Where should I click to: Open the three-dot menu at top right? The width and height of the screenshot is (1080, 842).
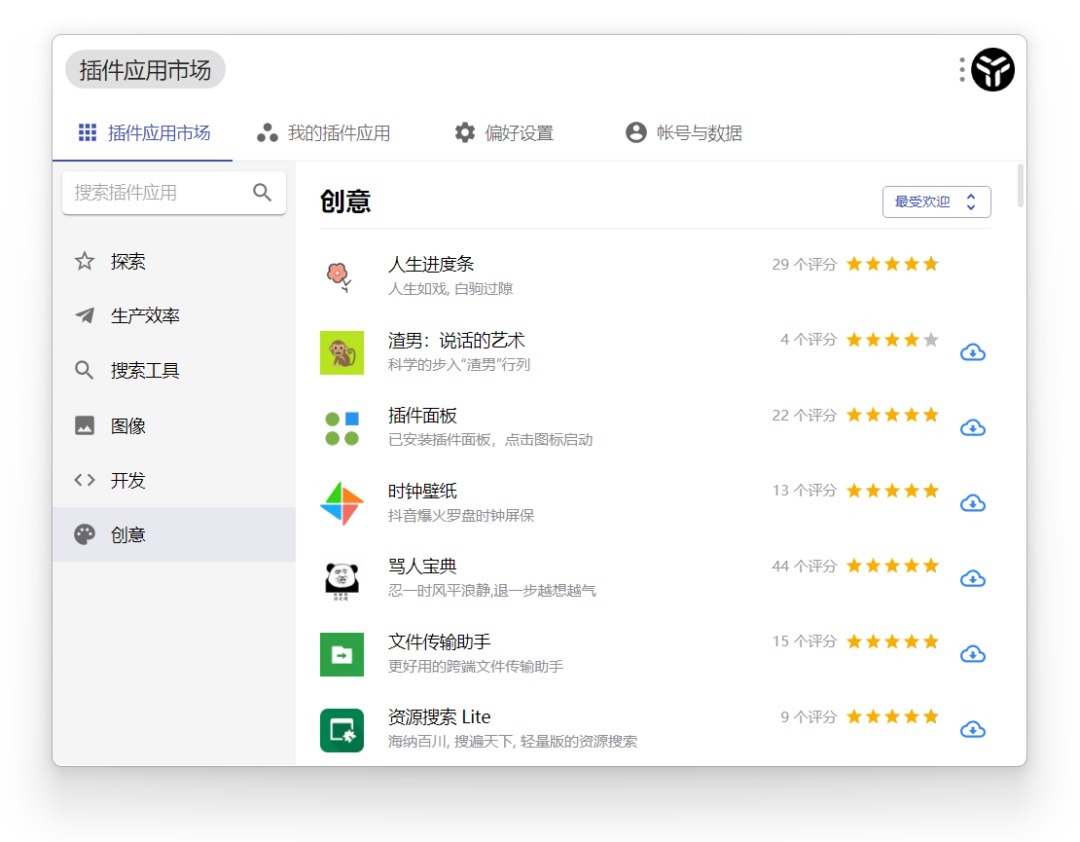pyautogui.click(x=961, y=70)
